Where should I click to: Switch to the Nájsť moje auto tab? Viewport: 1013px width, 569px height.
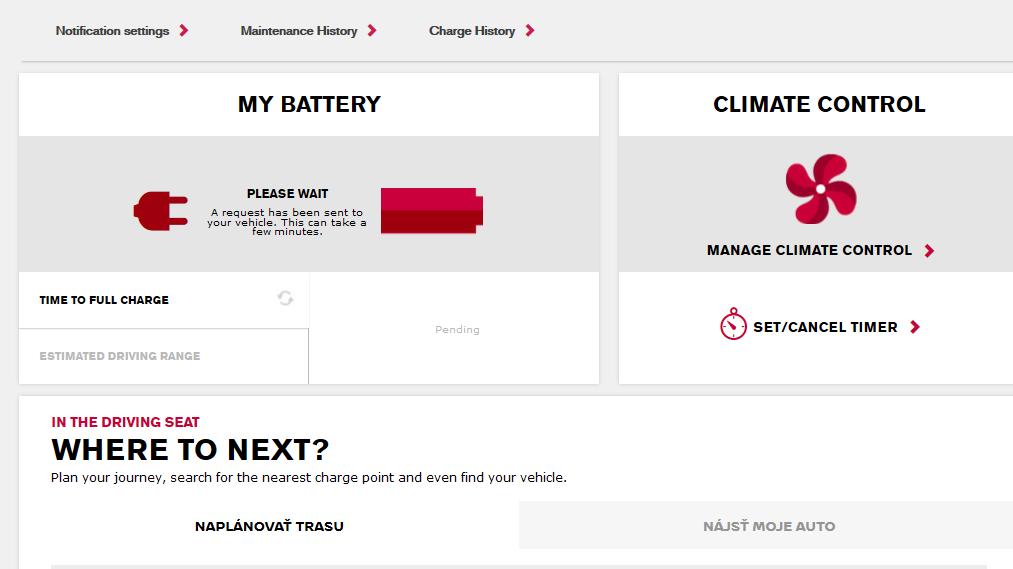point(769,526)
